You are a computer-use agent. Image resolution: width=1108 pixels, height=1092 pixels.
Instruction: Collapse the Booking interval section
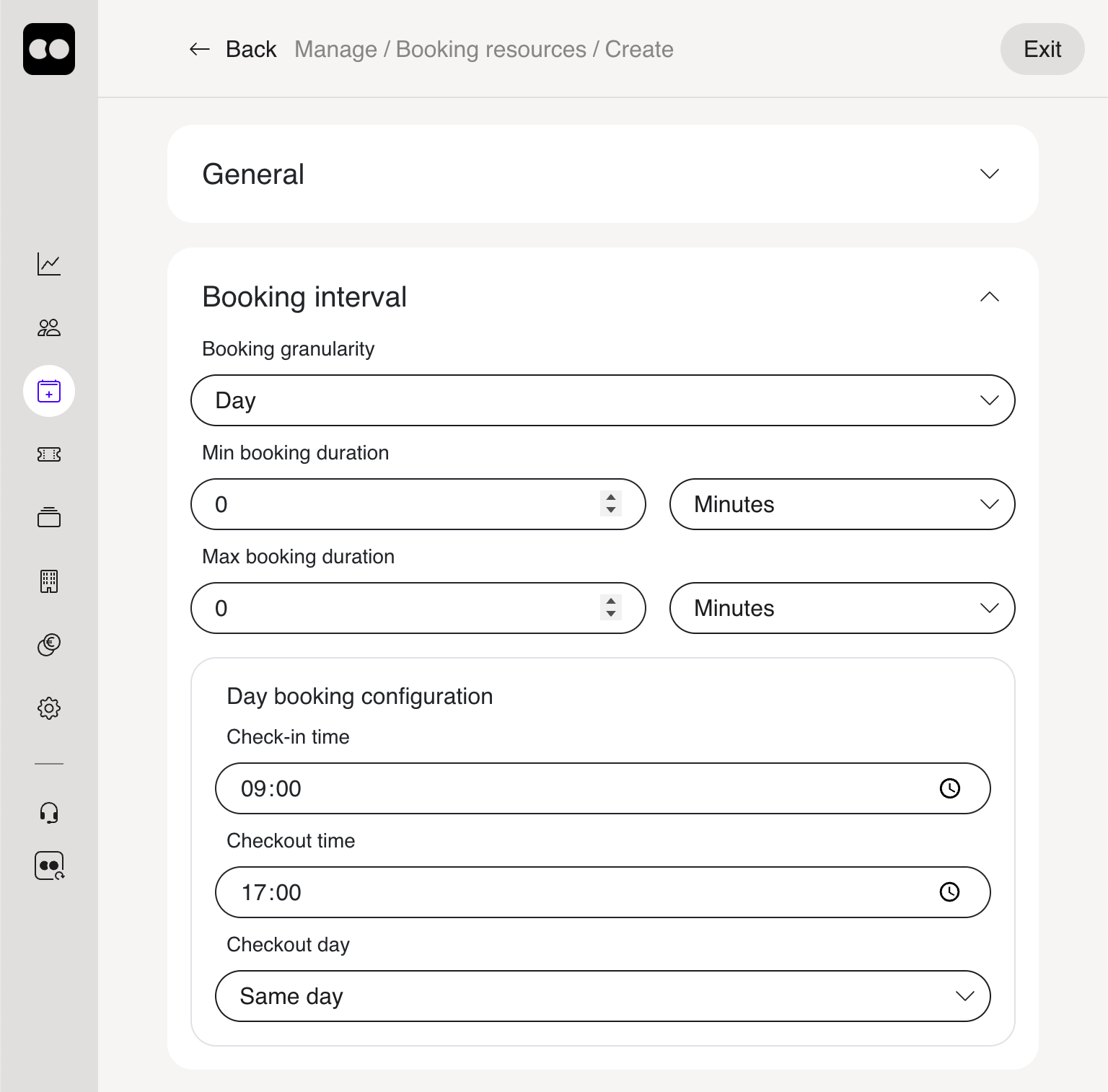[x=990, y=297]
